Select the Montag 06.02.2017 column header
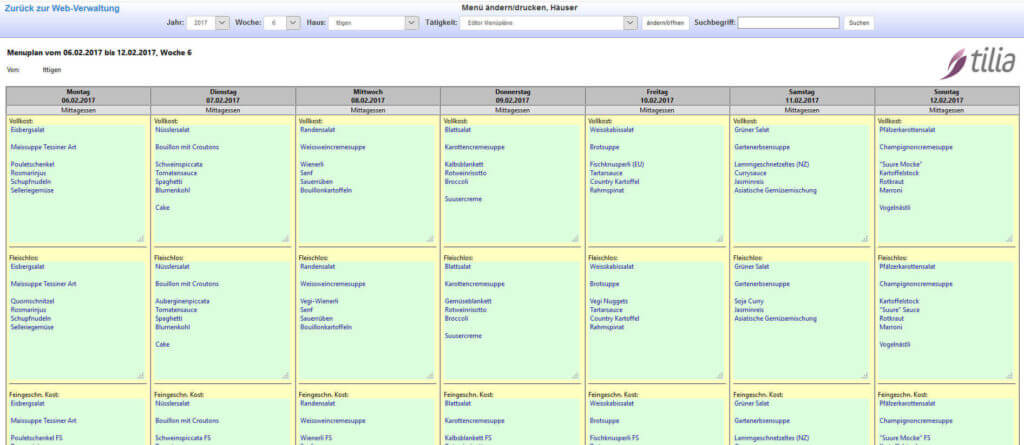Screen dimensions: 1024x445 78,95
